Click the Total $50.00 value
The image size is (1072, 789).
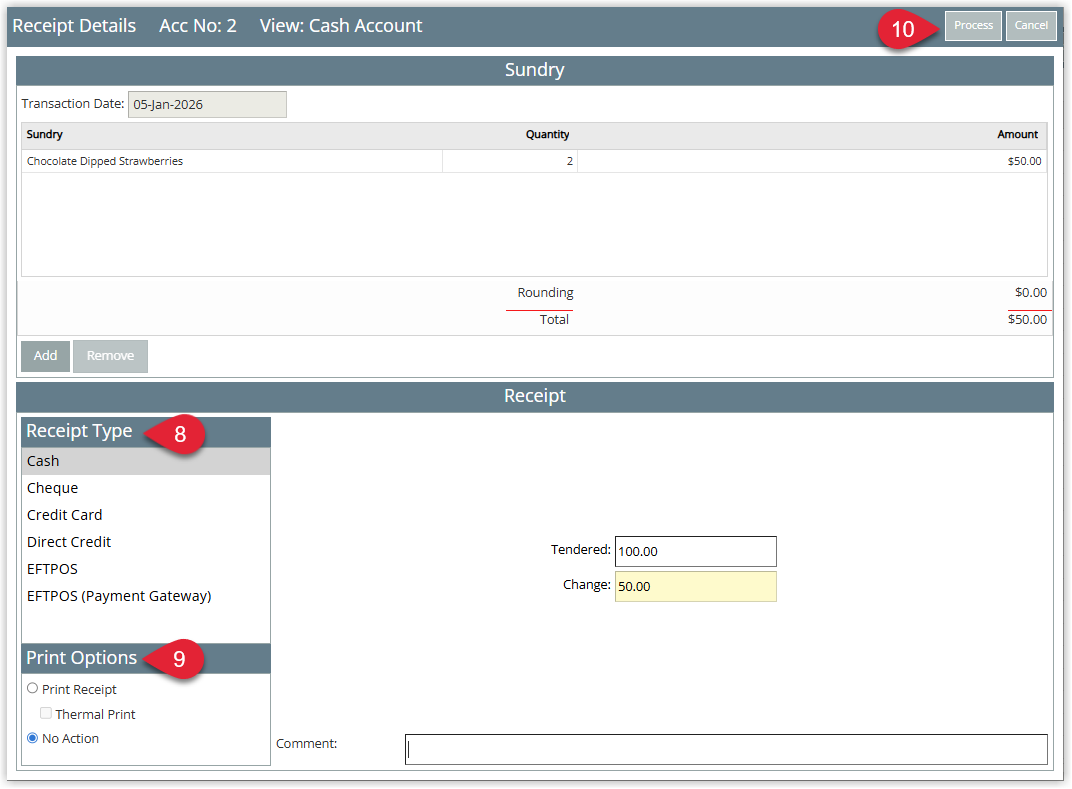coord(1027,320)
